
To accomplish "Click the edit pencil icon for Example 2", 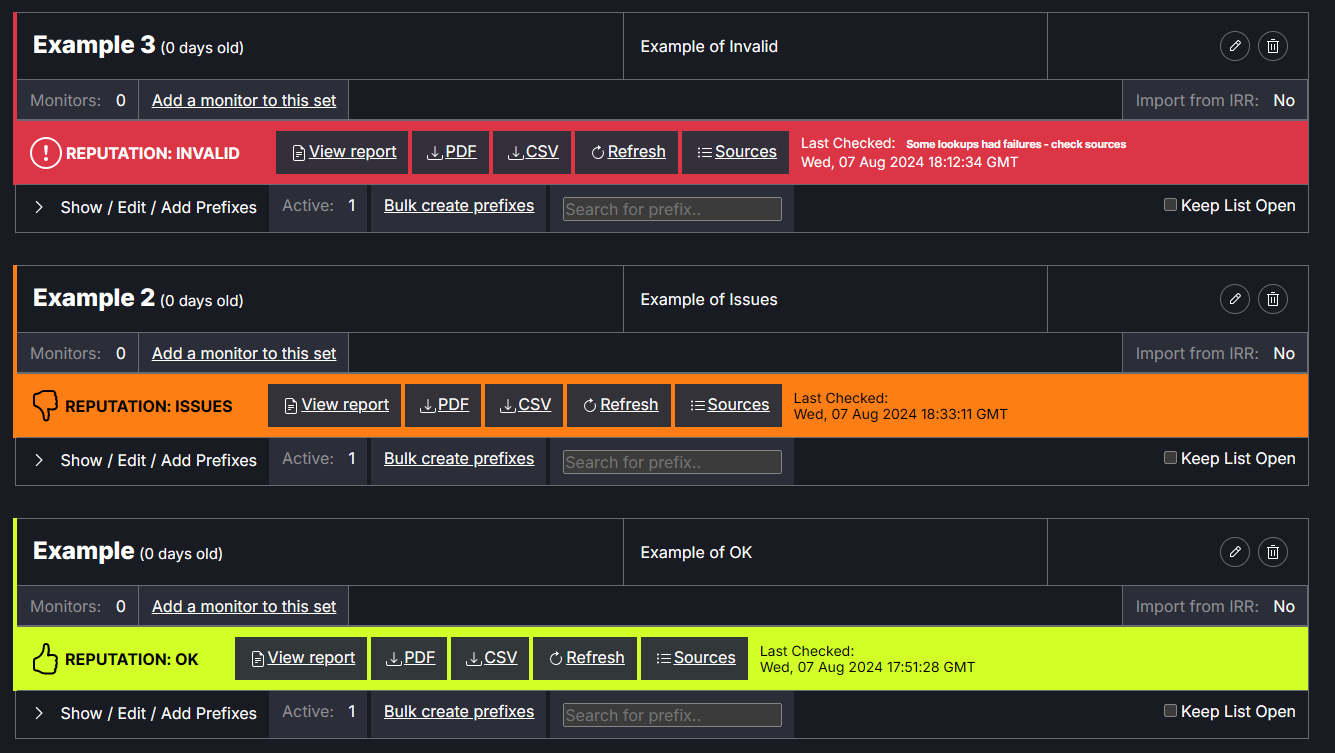I will [1235, 299].
